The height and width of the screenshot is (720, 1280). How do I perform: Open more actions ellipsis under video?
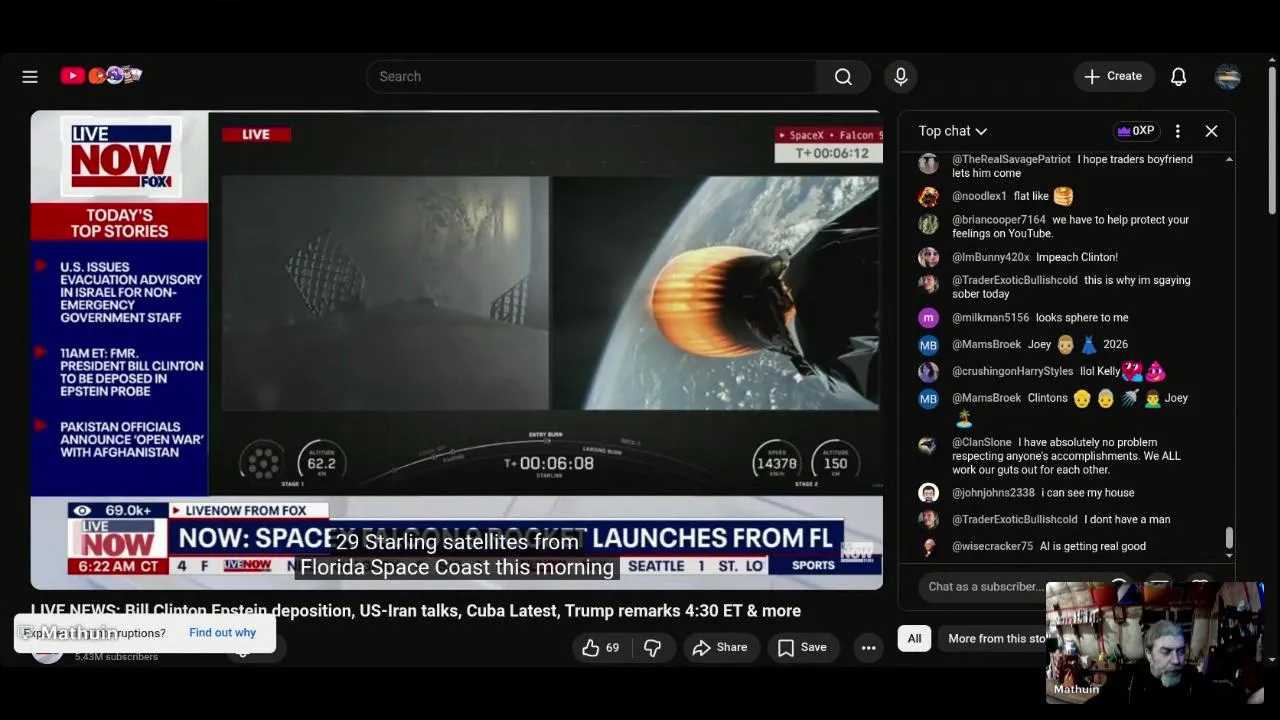point(868,648)
